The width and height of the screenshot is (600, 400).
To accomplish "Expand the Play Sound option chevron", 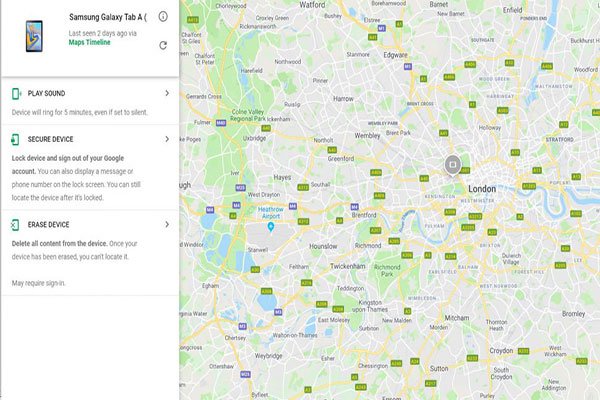I will [167, 93].
